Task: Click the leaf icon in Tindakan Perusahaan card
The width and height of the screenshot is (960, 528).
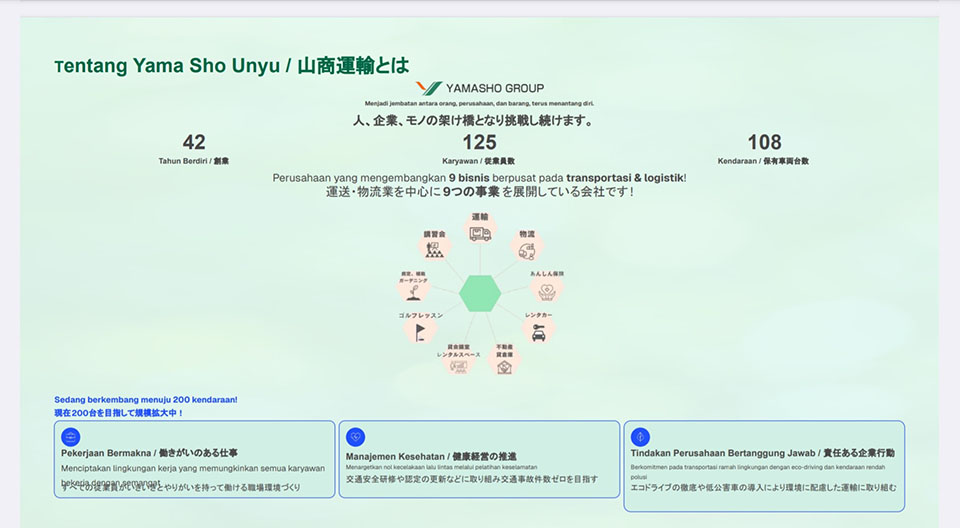Action: click(x=640, y=437)
